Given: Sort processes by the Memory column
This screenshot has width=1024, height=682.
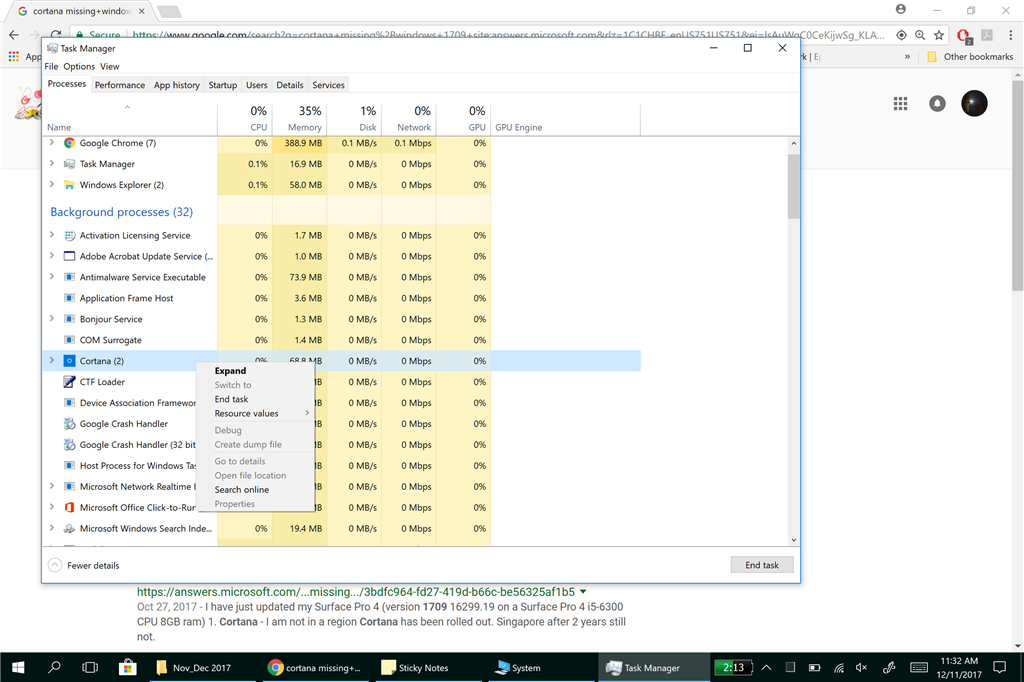Looking at the screenshot, I should (300, 118).
